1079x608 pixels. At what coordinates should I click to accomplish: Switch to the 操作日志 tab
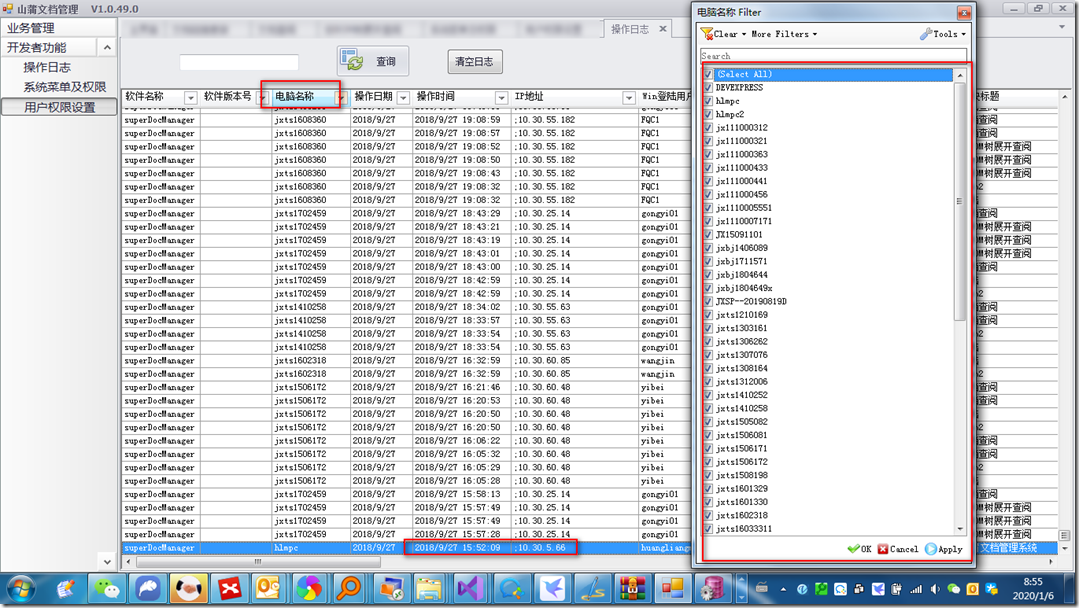630,29
